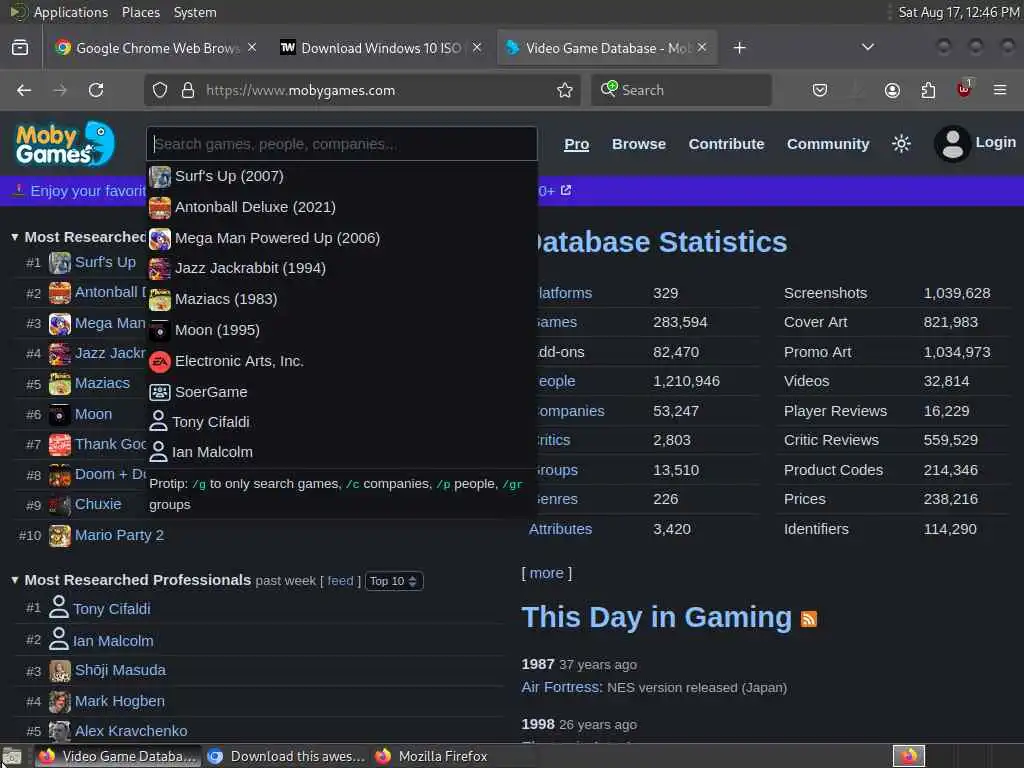Screen dimensions: 1024x768
Task: Click Firefox back arrow button
Action: pyautogui.click(x=24, y=90)
